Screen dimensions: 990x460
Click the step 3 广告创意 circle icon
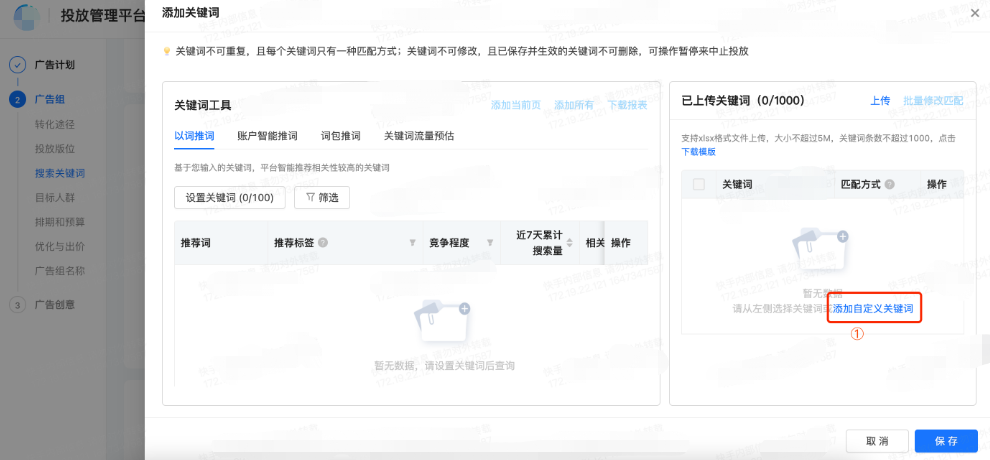click(x=17, y=304)
